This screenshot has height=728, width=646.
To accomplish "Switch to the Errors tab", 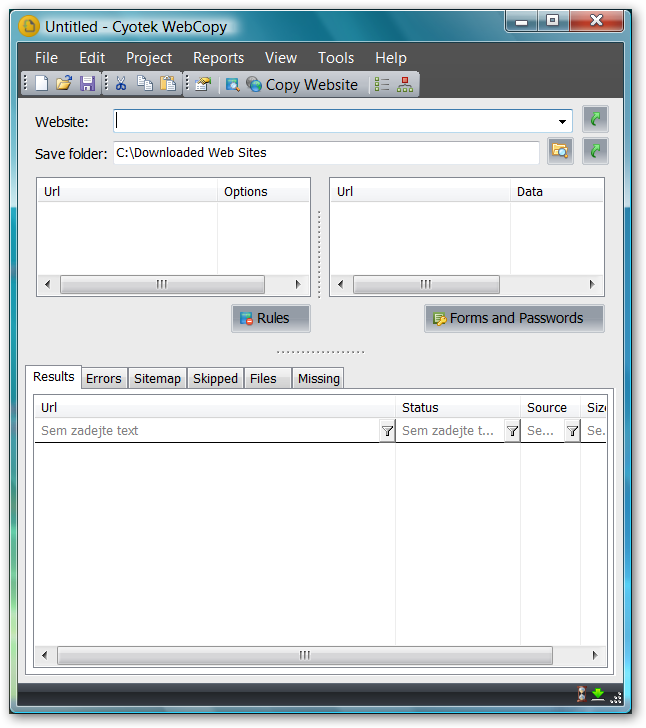I will 104,378.
